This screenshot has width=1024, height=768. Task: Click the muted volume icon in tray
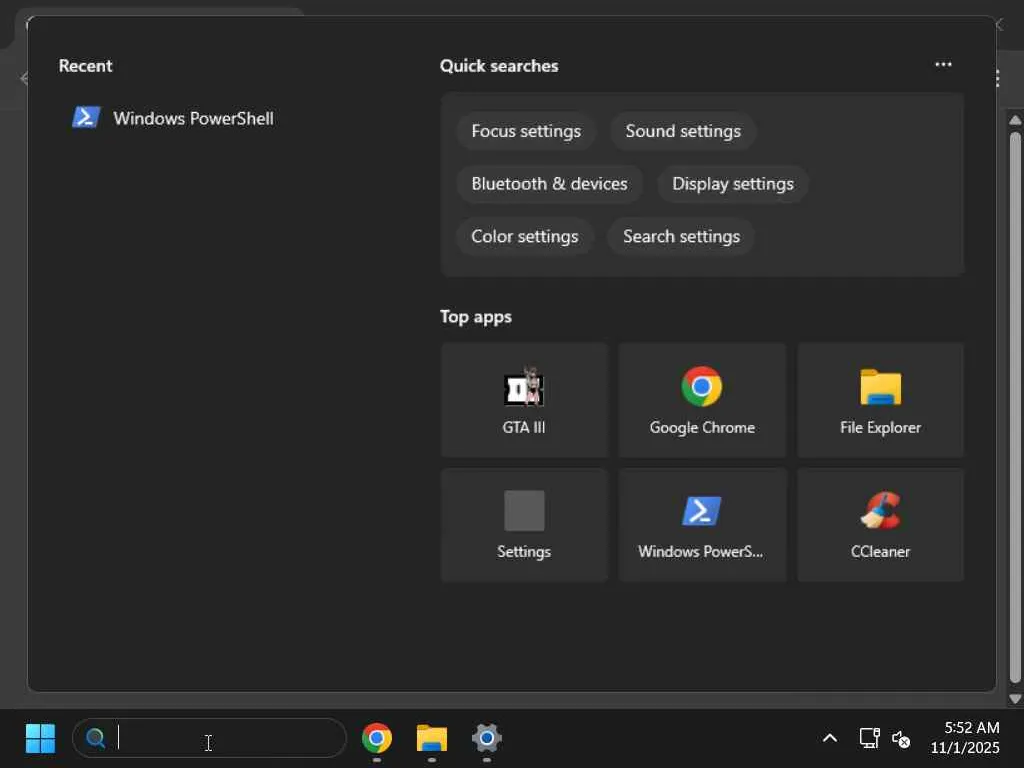click(901, 739)
